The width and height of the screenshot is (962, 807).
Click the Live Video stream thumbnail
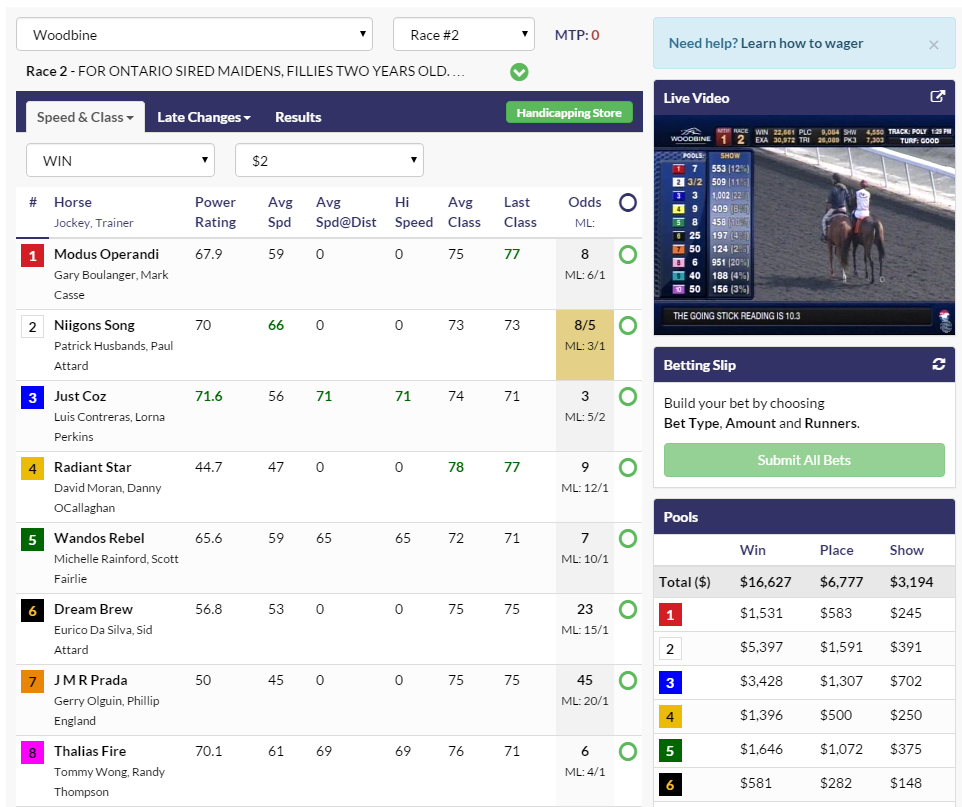[804, 225]
